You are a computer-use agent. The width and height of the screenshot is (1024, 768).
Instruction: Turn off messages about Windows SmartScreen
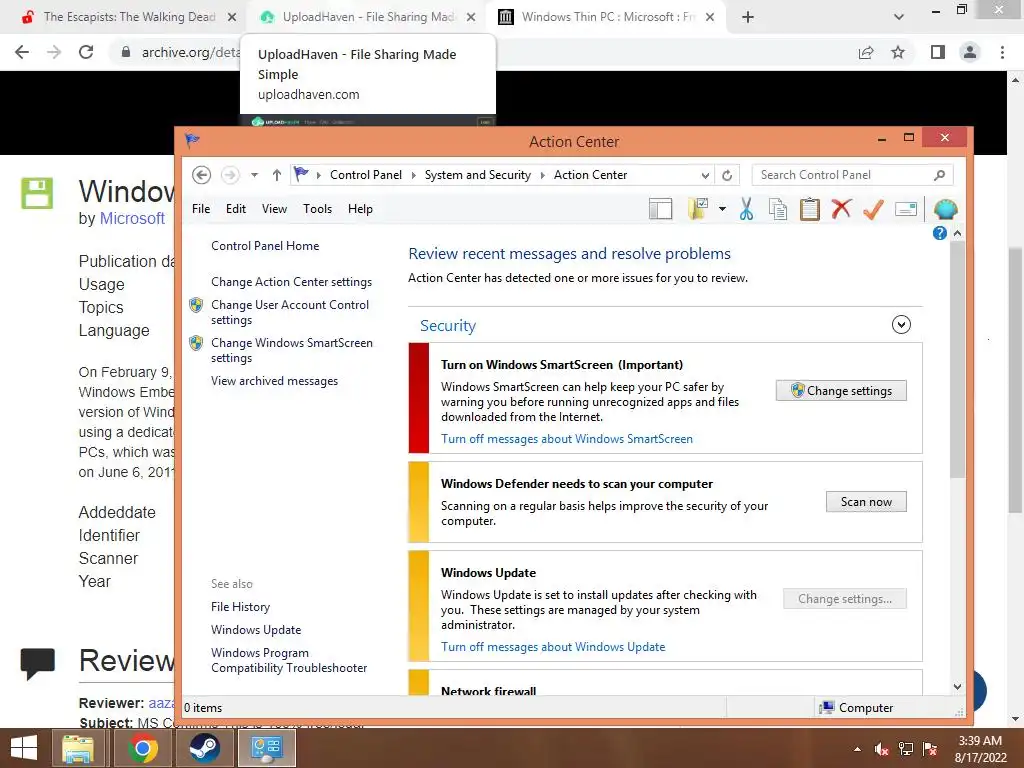[x=567, y=439]
